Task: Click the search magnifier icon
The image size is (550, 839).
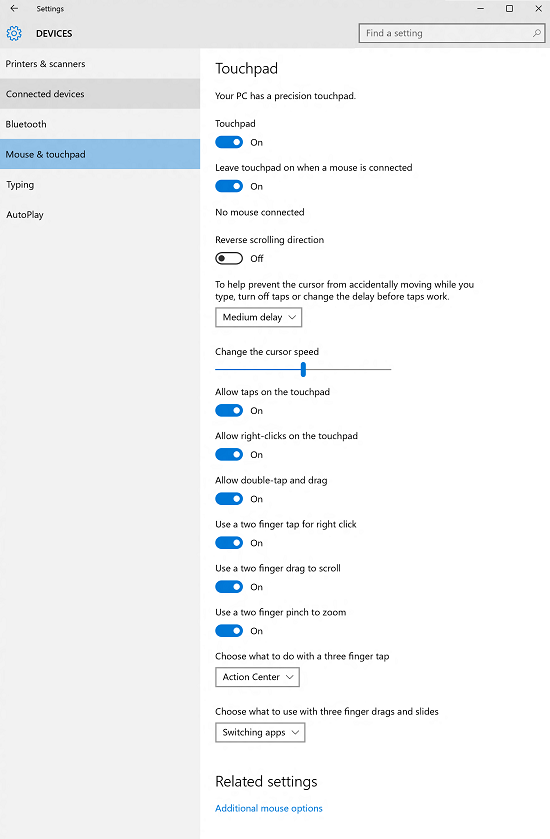Action: (537, 33)
